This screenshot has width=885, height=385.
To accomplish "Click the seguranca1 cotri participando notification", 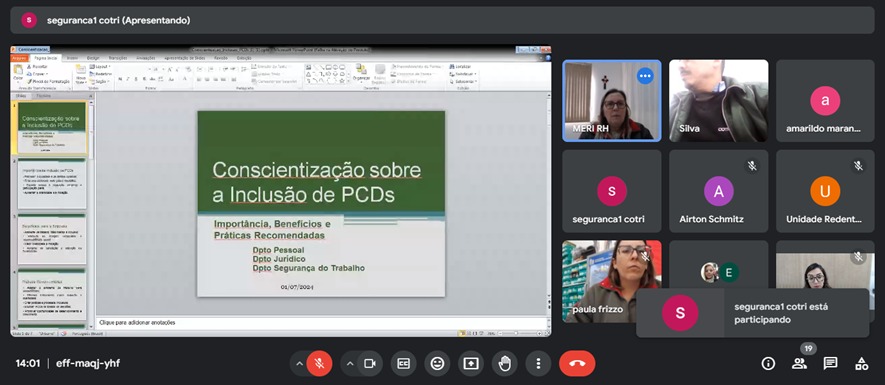I will pos(752,313).
